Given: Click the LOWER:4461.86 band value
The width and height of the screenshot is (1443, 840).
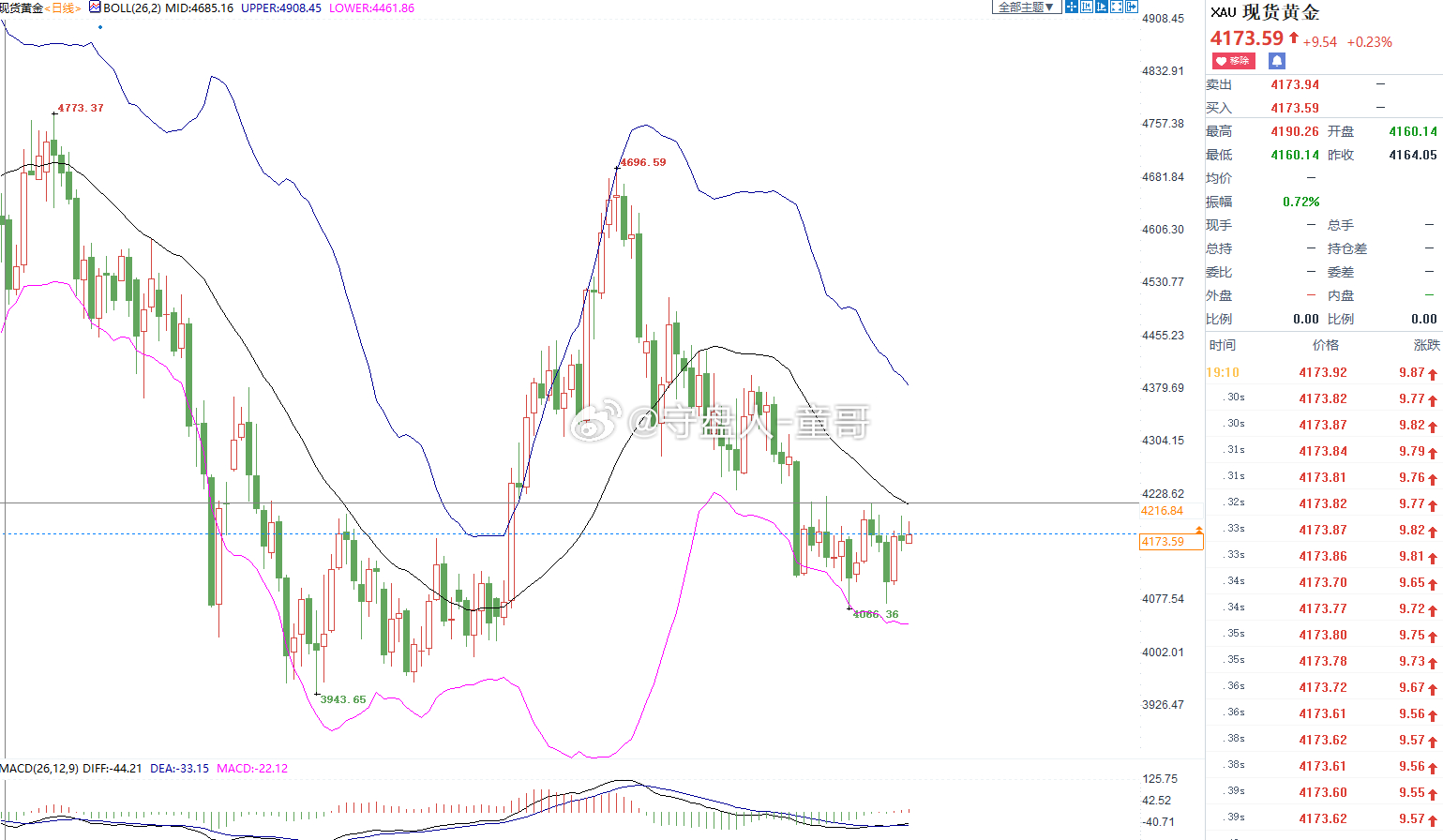Looking at the screenshot, I should coord(371,7).
